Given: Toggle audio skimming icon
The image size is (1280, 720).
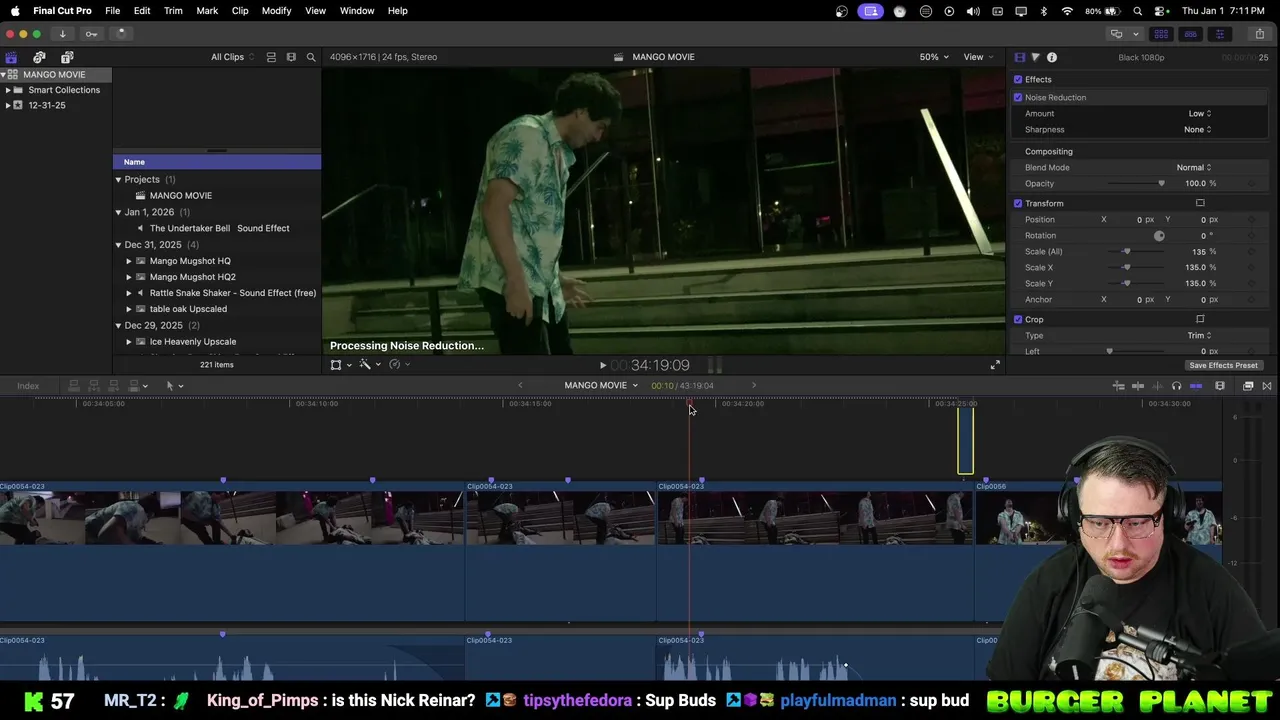Looking at the screenshot, I should 1157,386.
